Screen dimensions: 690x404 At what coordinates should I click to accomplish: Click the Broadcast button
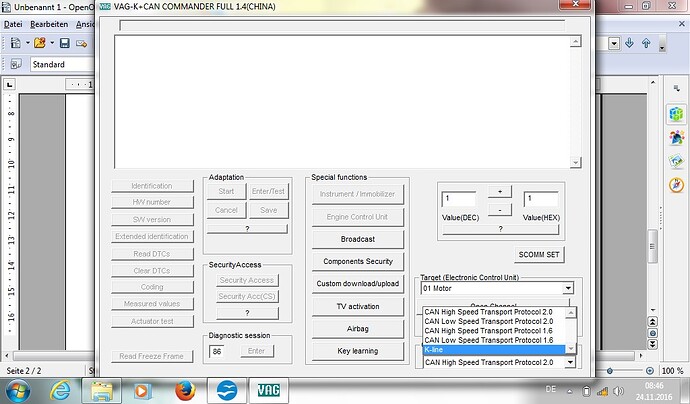358,239
